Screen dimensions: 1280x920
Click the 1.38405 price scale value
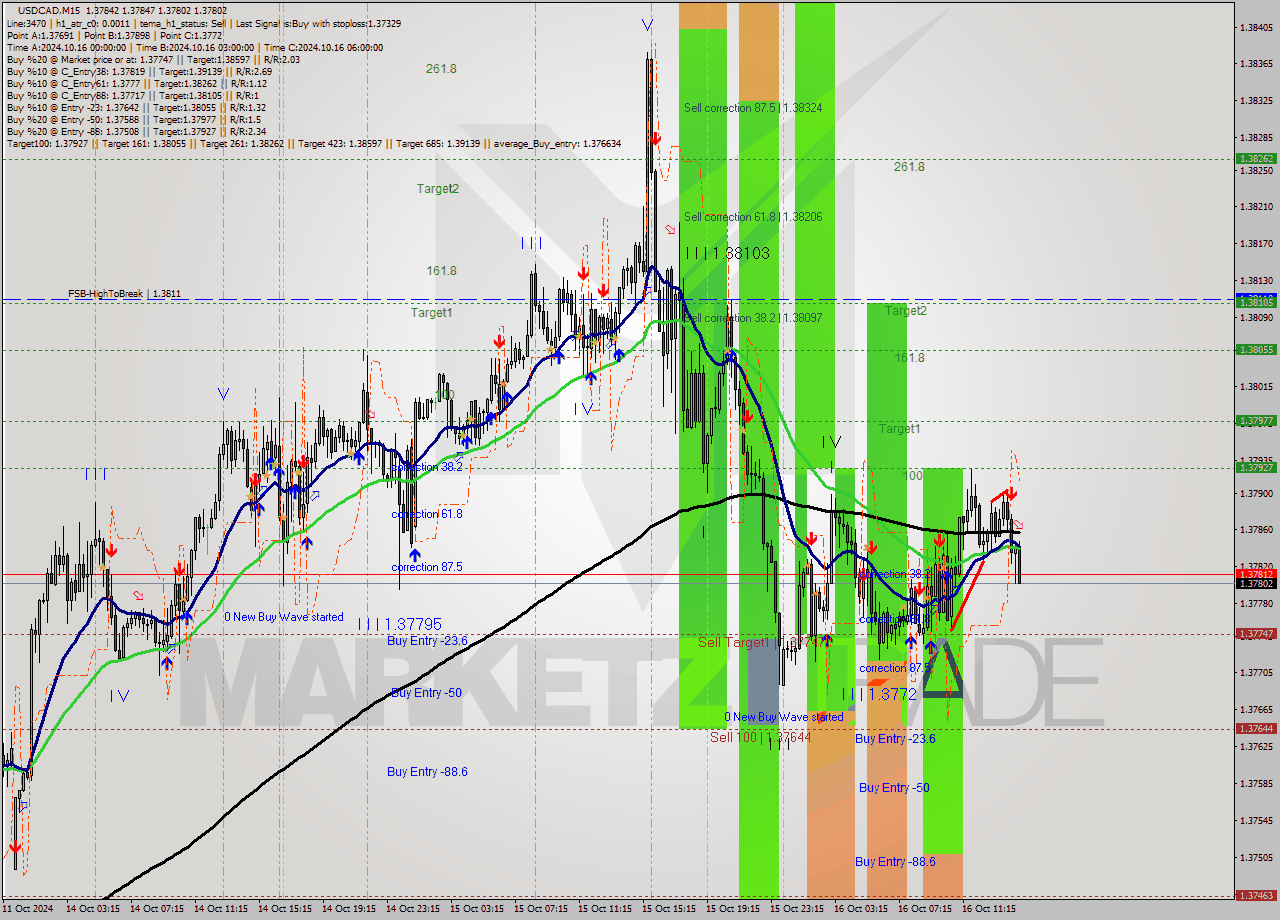(1257, 27)
